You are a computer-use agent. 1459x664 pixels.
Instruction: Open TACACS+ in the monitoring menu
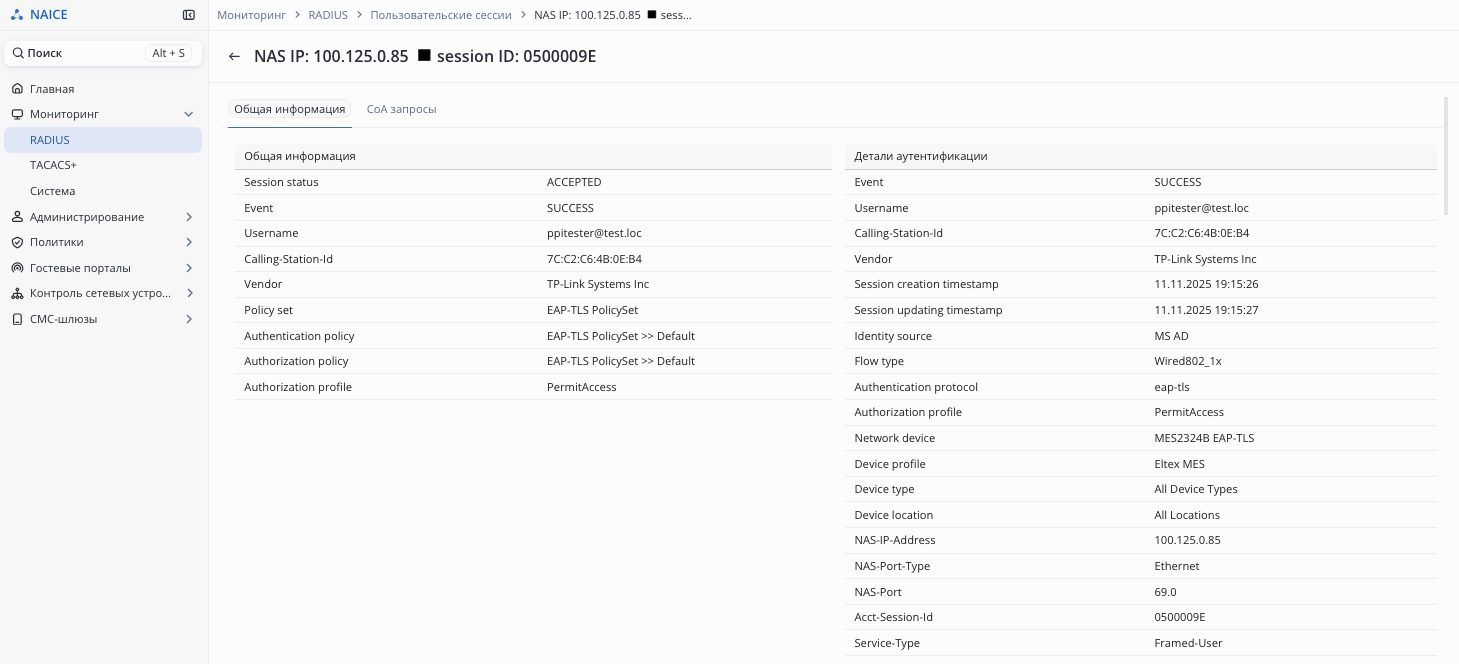pyautogui.click(x=53, y=165)
